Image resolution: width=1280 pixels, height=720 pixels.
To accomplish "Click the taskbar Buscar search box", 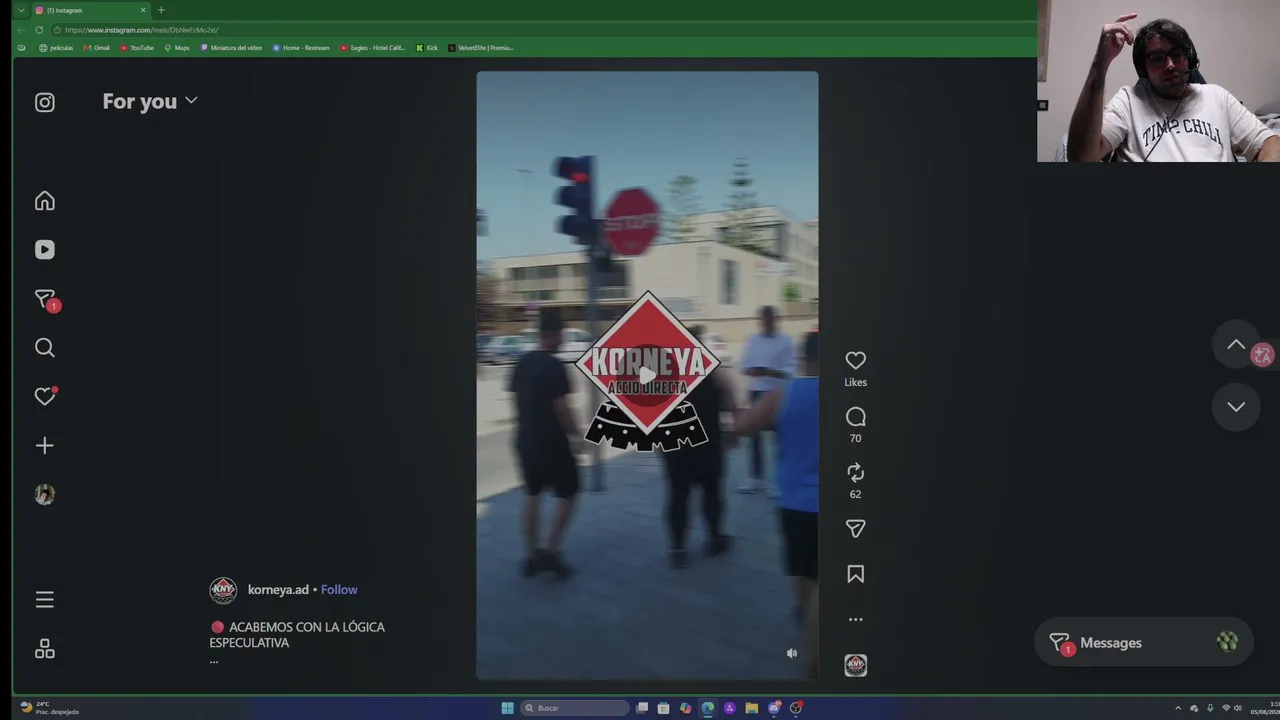I will click(x=575, y=708).
